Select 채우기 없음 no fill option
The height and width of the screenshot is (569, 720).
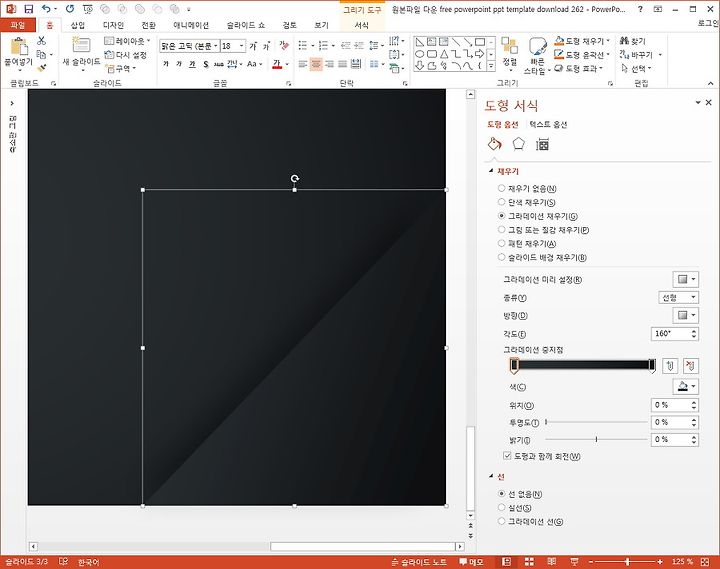click(527, 188)
